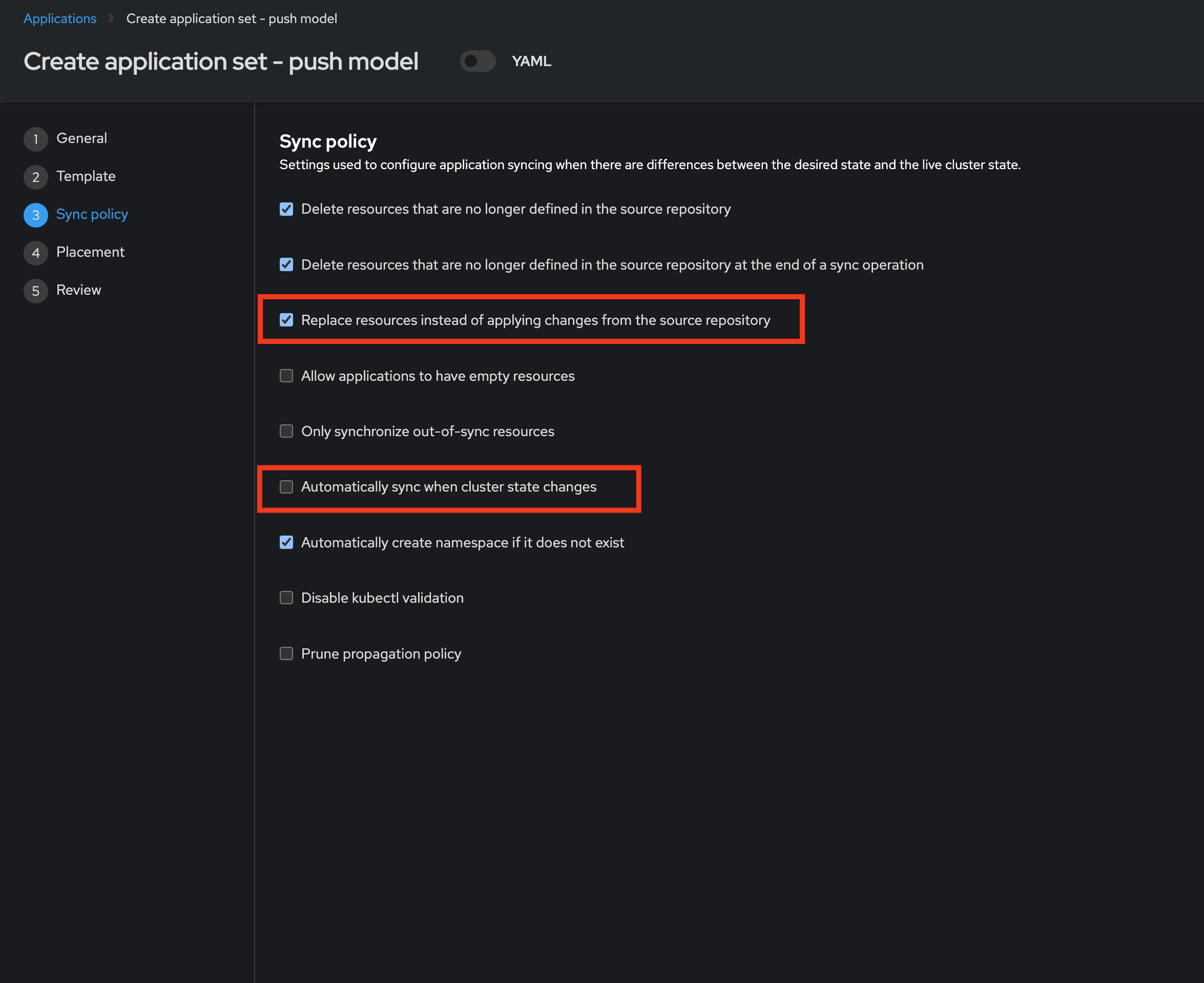Jump to the Review wizard step
The image size is (1204, 983).
tap(79, 290)
